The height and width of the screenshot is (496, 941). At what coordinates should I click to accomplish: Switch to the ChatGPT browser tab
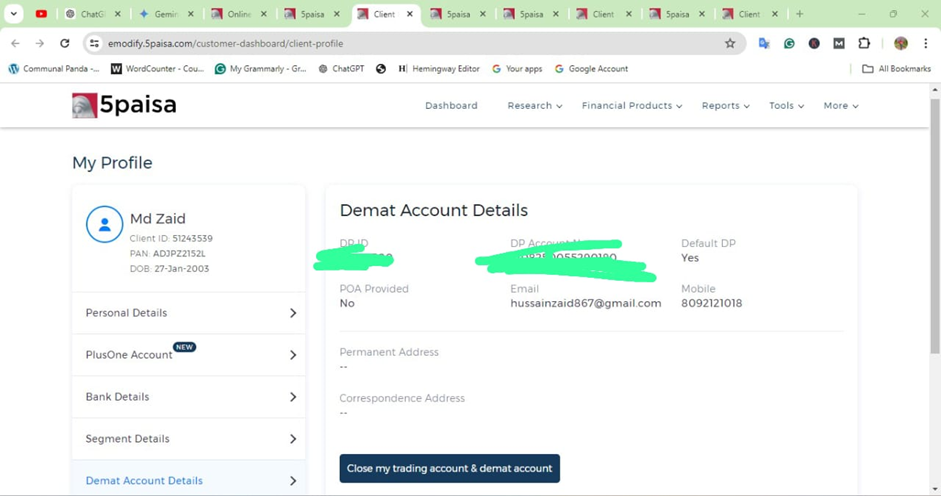tap(92, 14)
